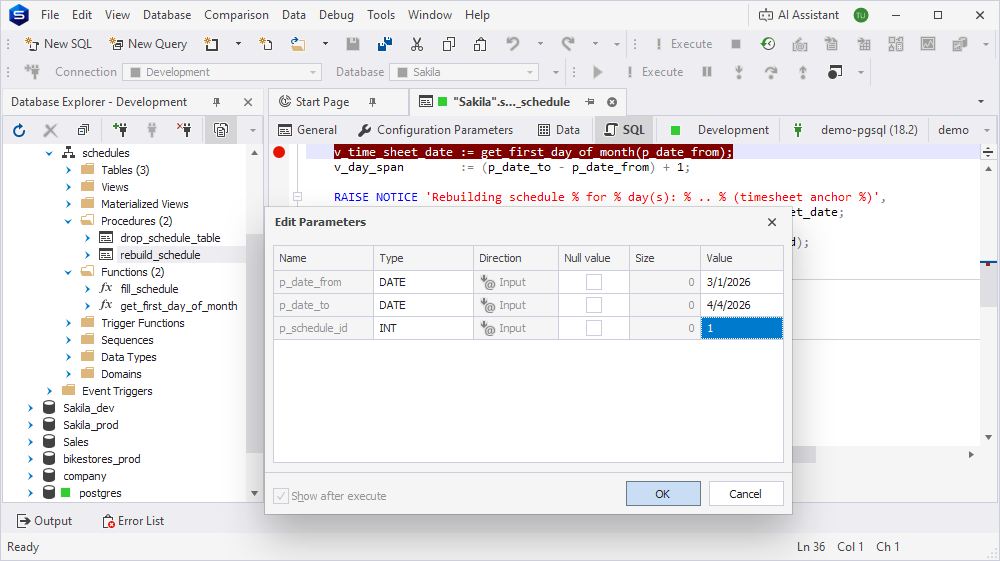Click the Step Into debug arrow
This screenshot has width=1000, height=561.
[x=739, y=72]
